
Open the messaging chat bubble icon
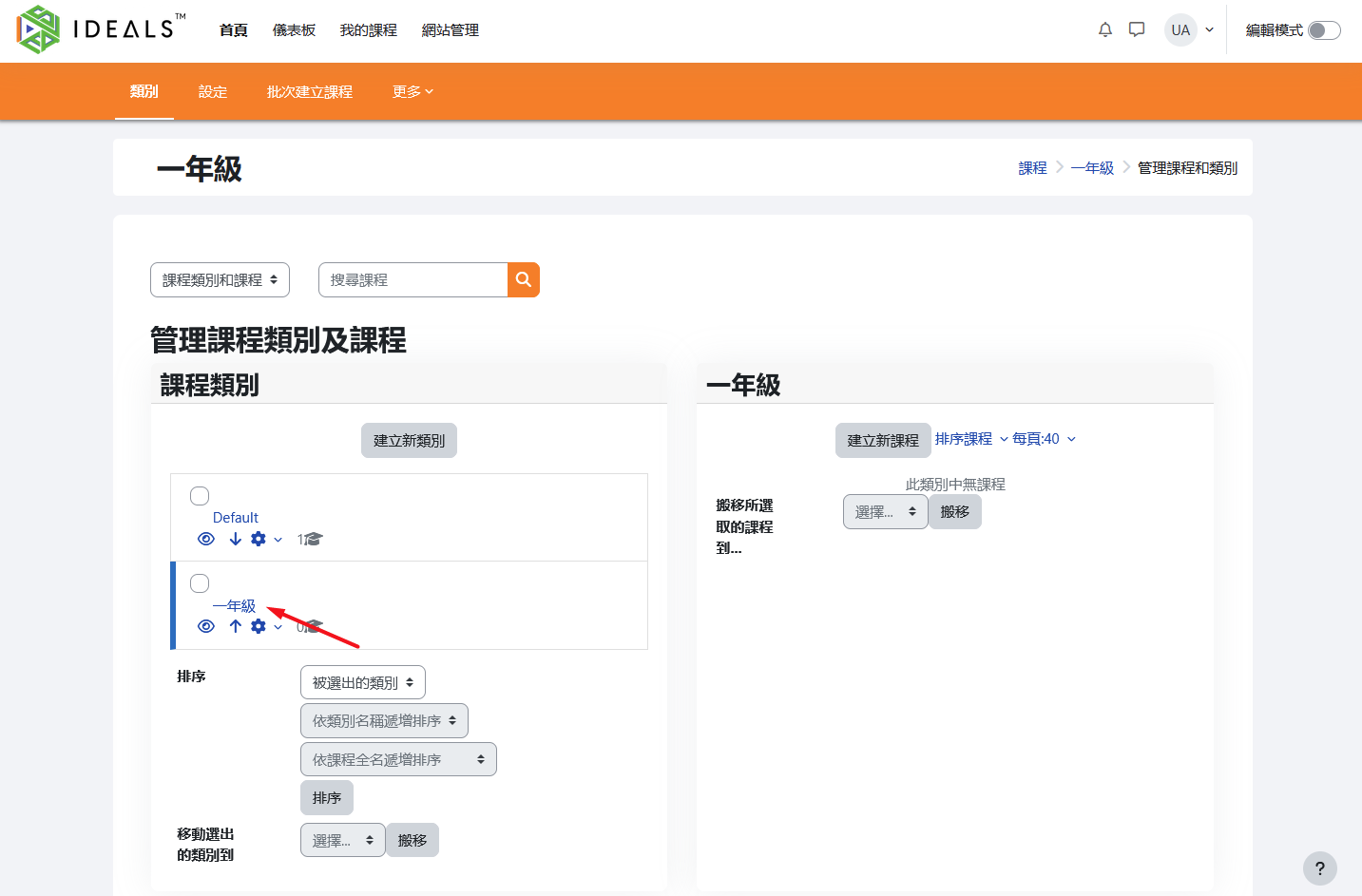pyautogui.click(x=1137, y=29)
